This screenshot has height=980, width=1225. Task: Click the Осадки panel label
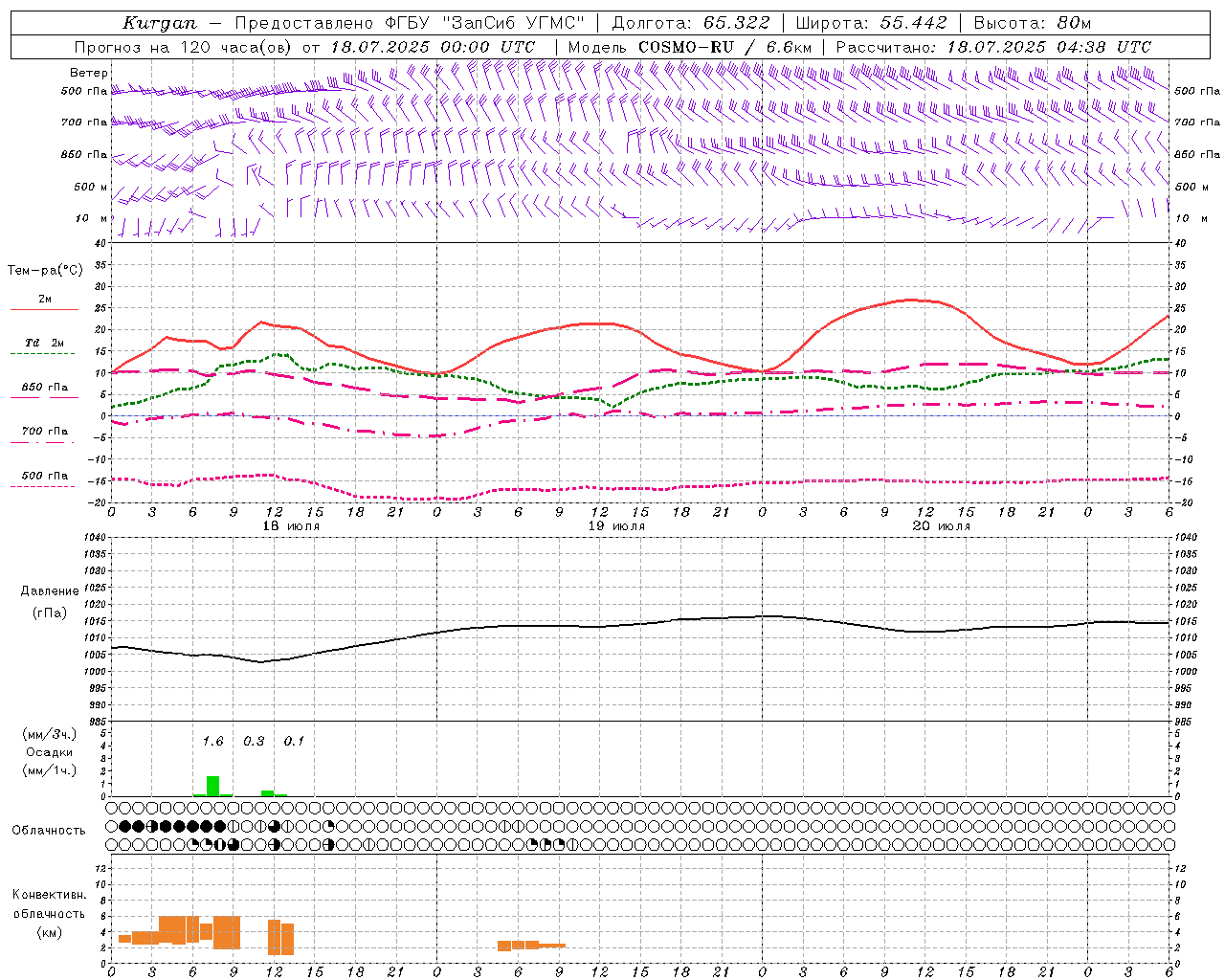coord(49,752)
